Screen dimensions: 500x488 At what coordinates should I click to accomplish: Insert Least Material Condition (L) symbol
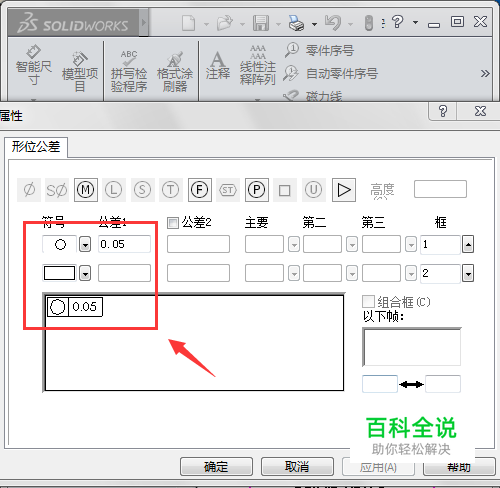[x=114, y=190]
